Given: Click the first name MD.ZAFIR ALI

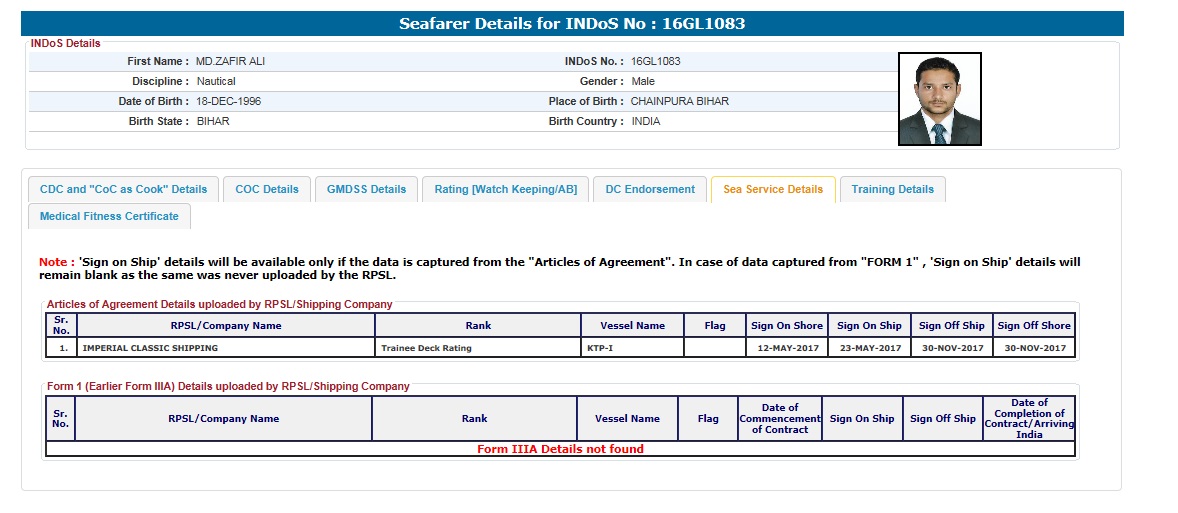Looking at the screenshot, I should [x=230, y=61].
